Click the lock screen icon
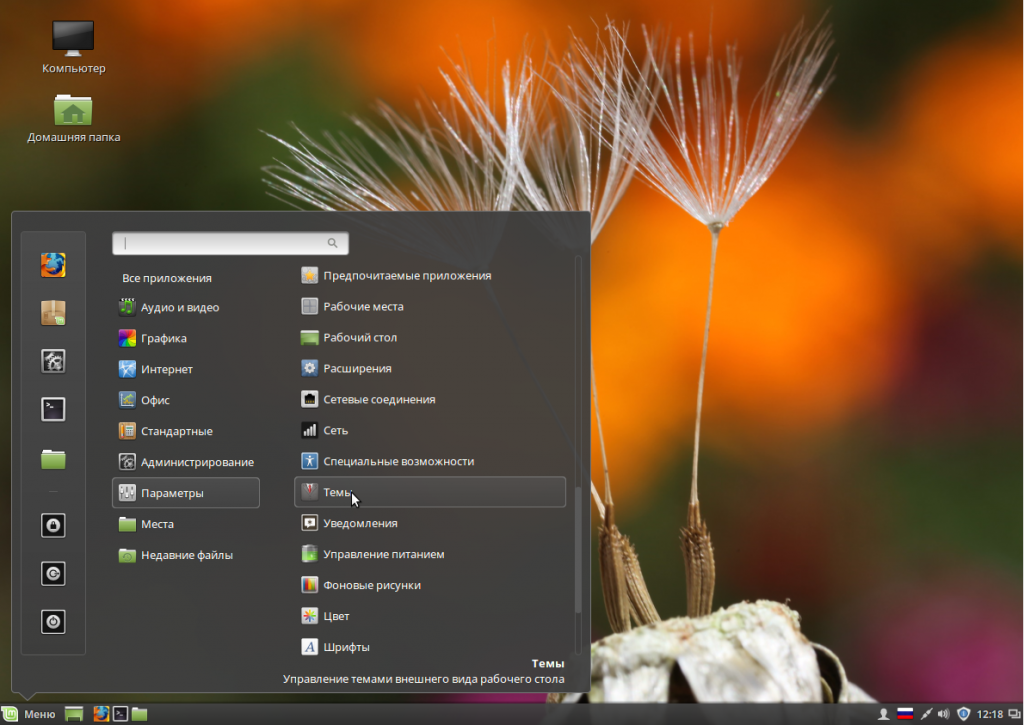Viewport: 1024px width, 725px height. point(53,525)
